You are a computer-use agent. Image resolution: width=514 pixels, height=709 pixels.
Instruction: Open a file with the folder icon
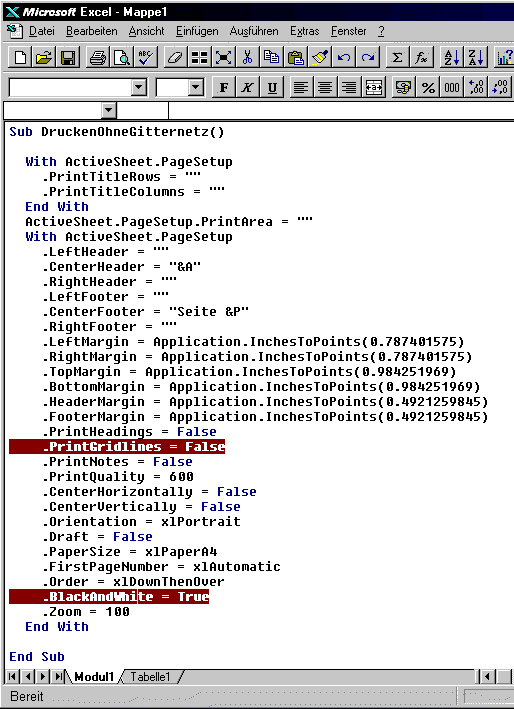pos(44,58)
